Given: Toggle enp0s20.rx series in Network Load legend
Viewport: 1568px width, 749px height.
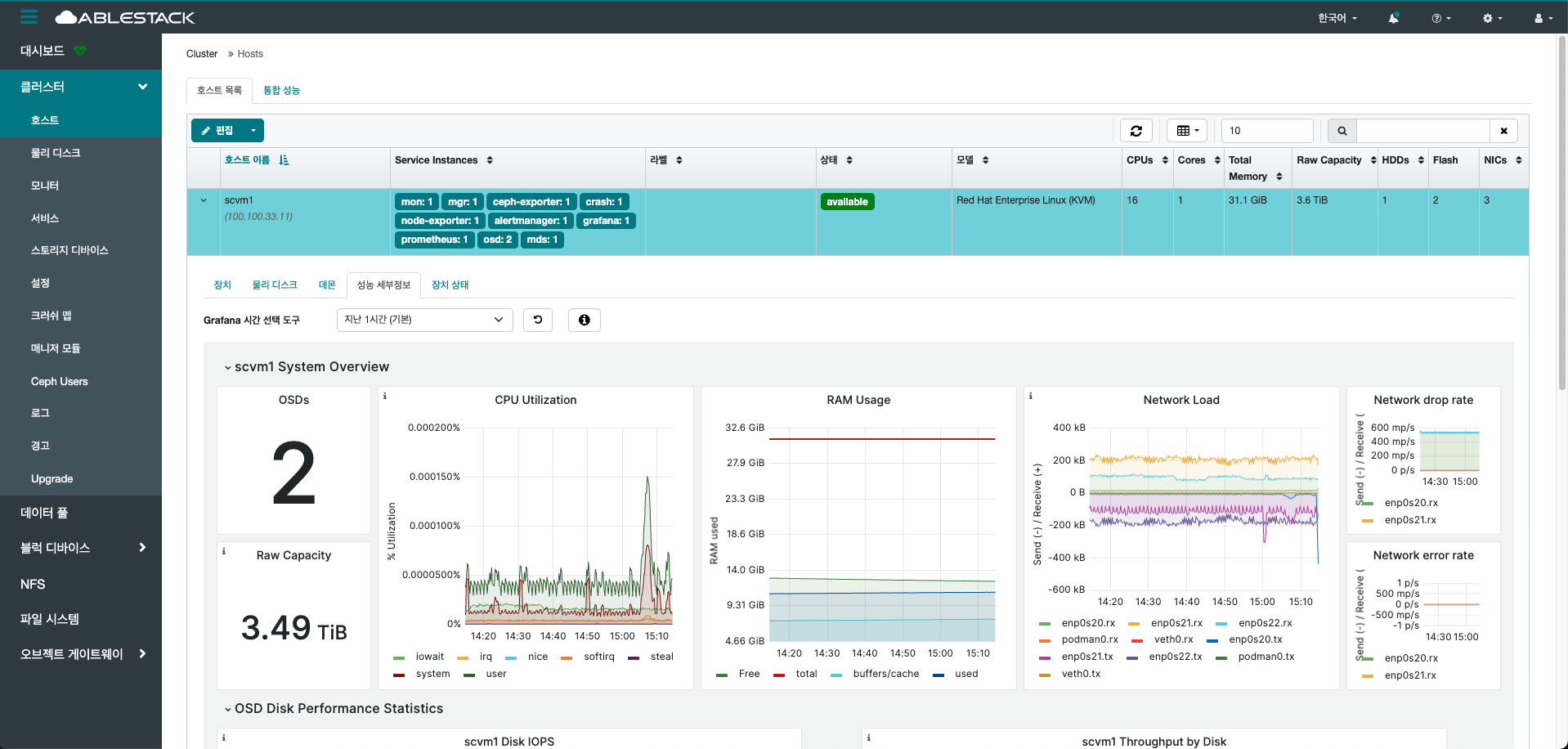Looking at the screenshot, I should coord(1087,623).
